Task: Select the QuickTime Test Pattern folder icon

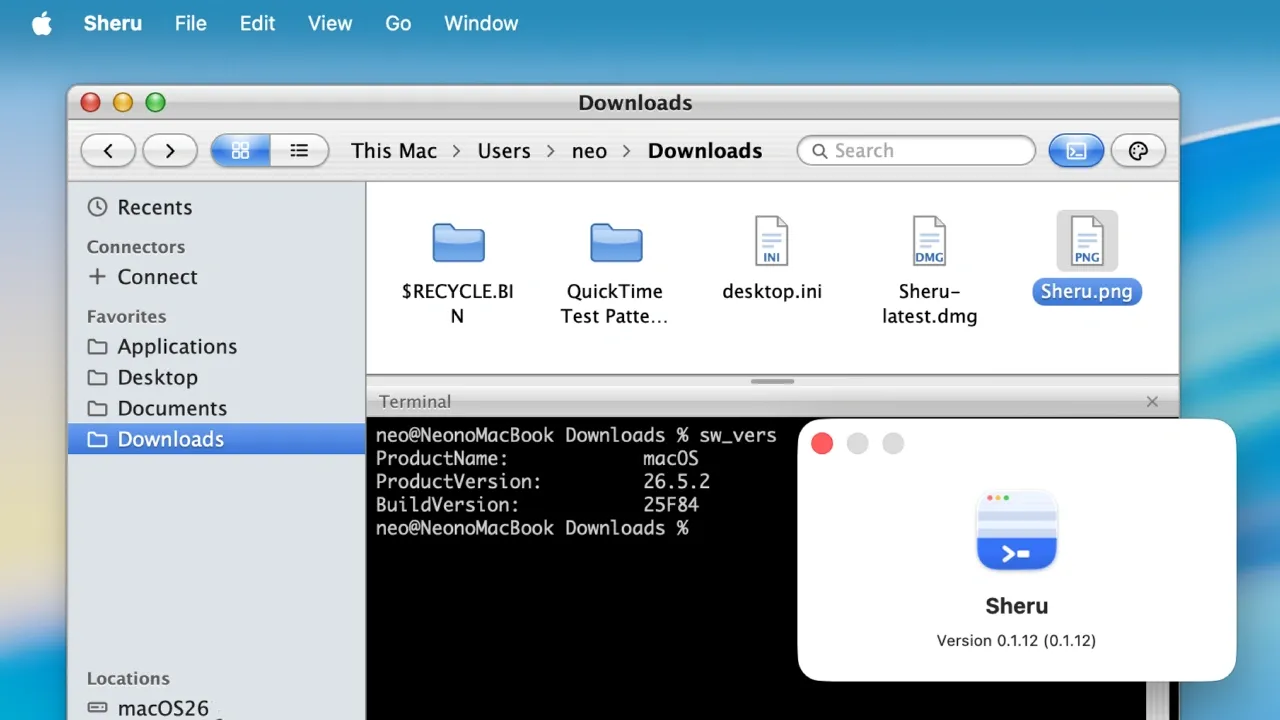Action: [615, 242]
